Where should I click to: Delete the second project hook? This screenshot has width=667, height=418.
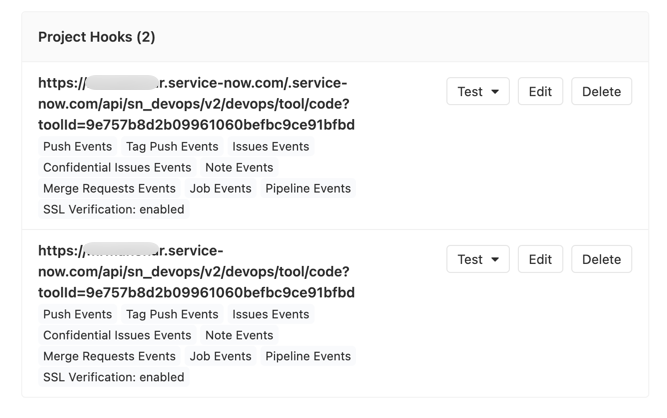click(601, 259)
